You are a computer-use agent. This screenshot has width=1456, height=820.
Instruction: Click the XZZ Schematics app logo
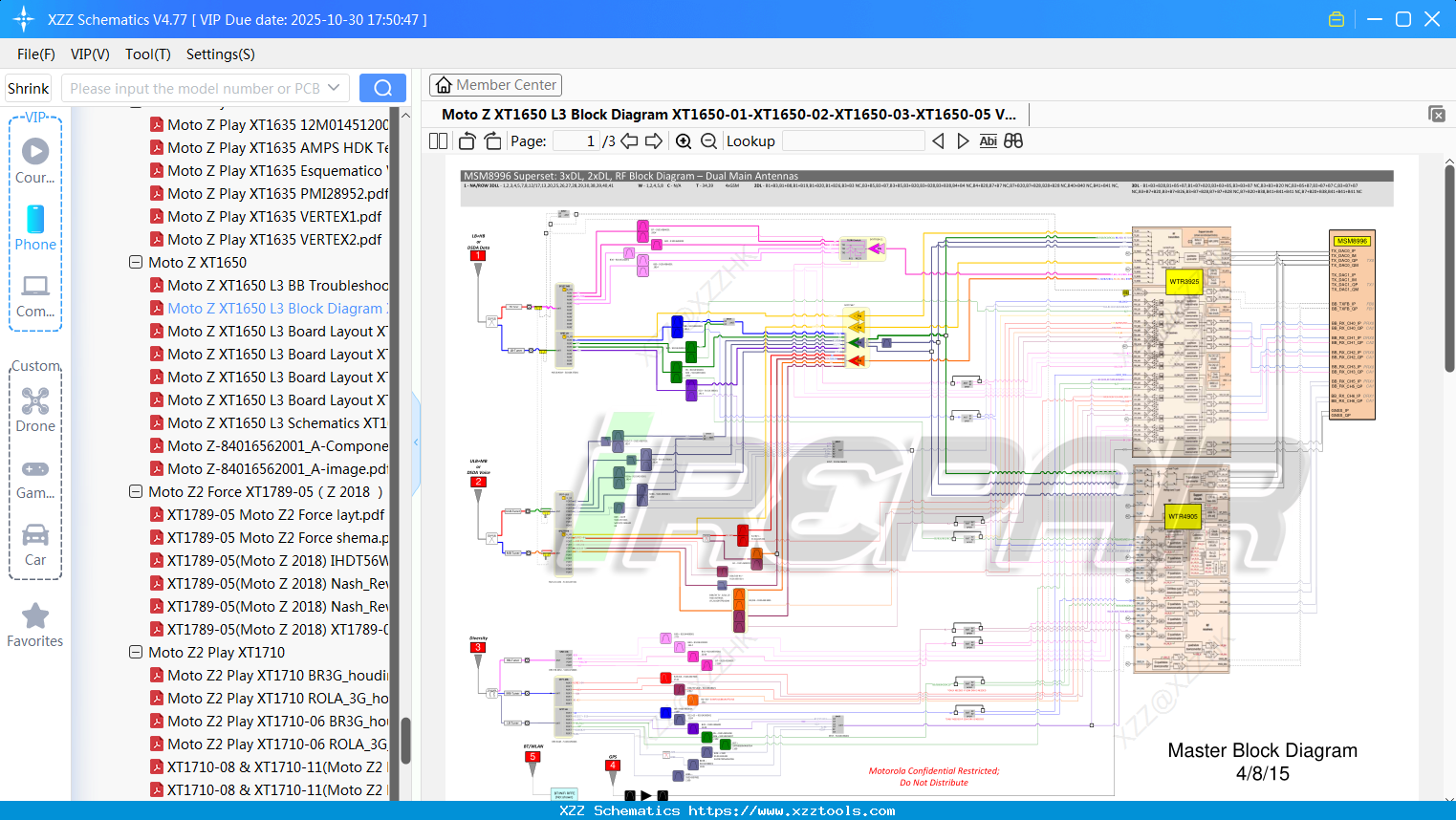click(x=24, y=19)
